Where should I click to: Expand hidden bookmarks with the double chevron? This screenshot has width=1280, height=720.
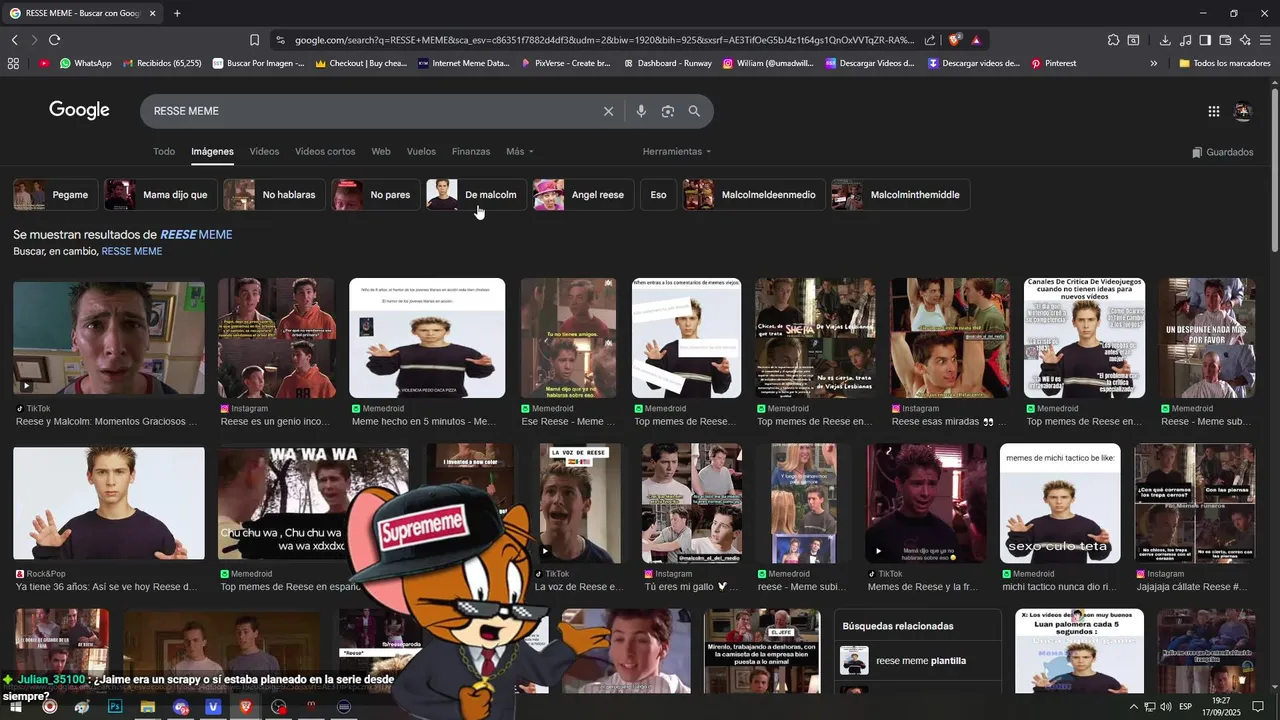pos(1153,63)
